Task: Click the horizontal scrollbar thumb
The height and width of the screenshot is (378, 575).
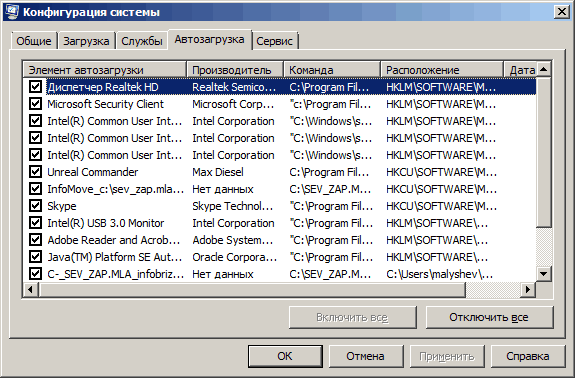Action: pyautogui.click(x=252, y=290)
